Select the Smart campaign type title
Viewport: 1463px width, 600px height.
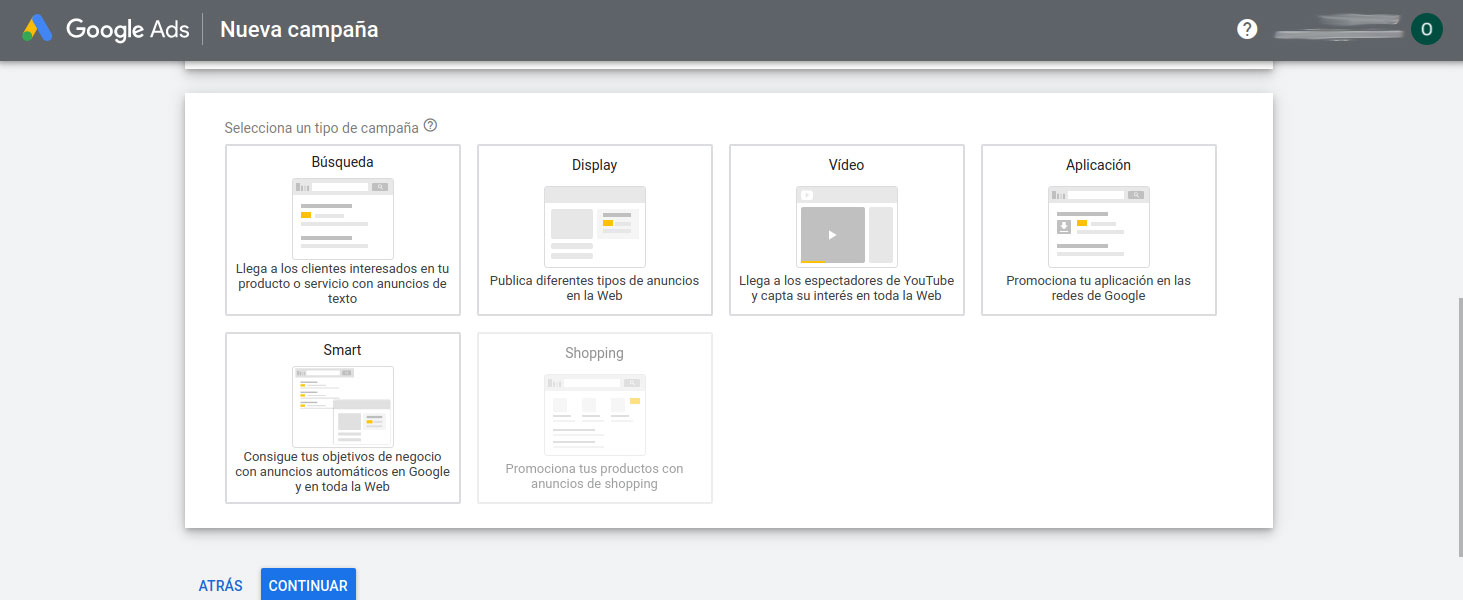tap(342, 350)
